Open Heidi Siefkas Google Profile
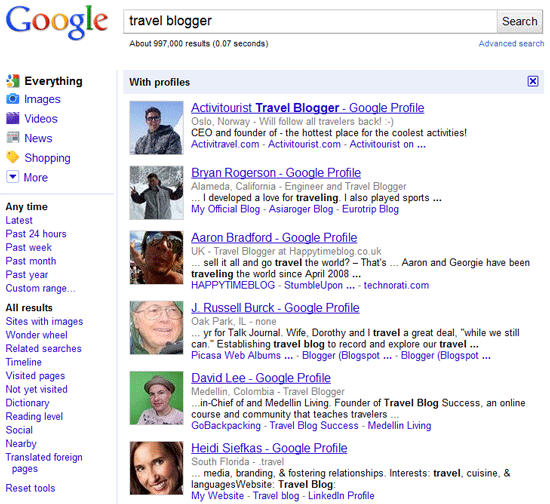The height and width of the screenshot is (504, 550). (x=269, y=448)
